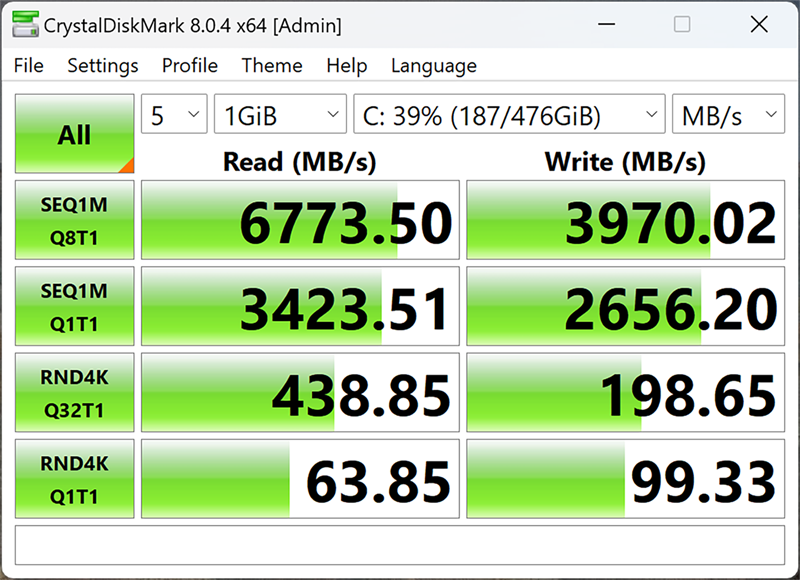The height and width of the screenshot is (580, 800).
Task: Minimize the CrystalDiskMark window
Action: click(x=606, y=24)
